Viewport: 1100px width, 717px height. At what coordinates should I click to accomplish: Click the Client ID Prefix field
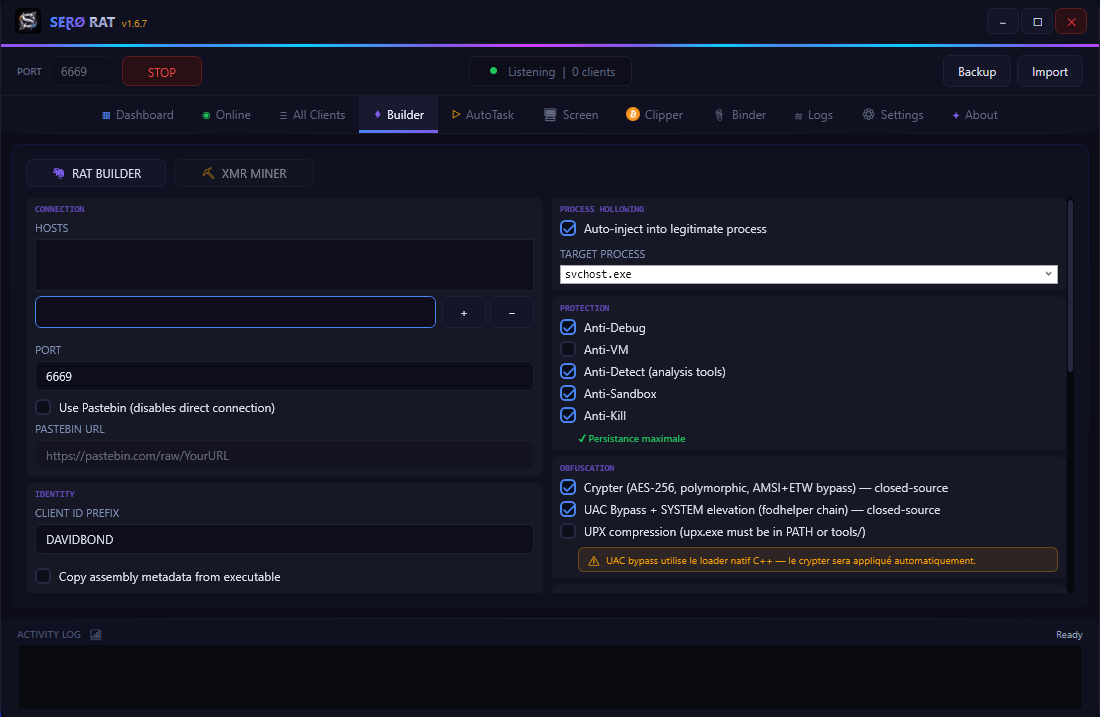tap(284, 539)
